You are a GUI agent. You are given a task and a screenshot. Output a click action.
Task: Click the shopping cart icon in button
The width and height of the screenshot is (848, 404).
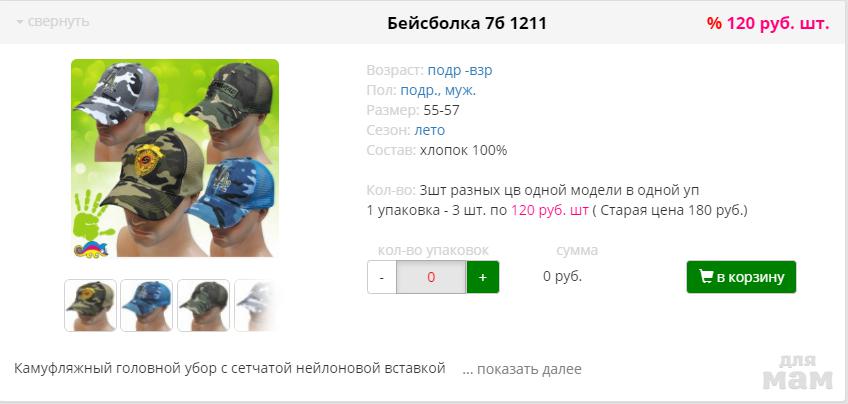(x=706, y=276)
